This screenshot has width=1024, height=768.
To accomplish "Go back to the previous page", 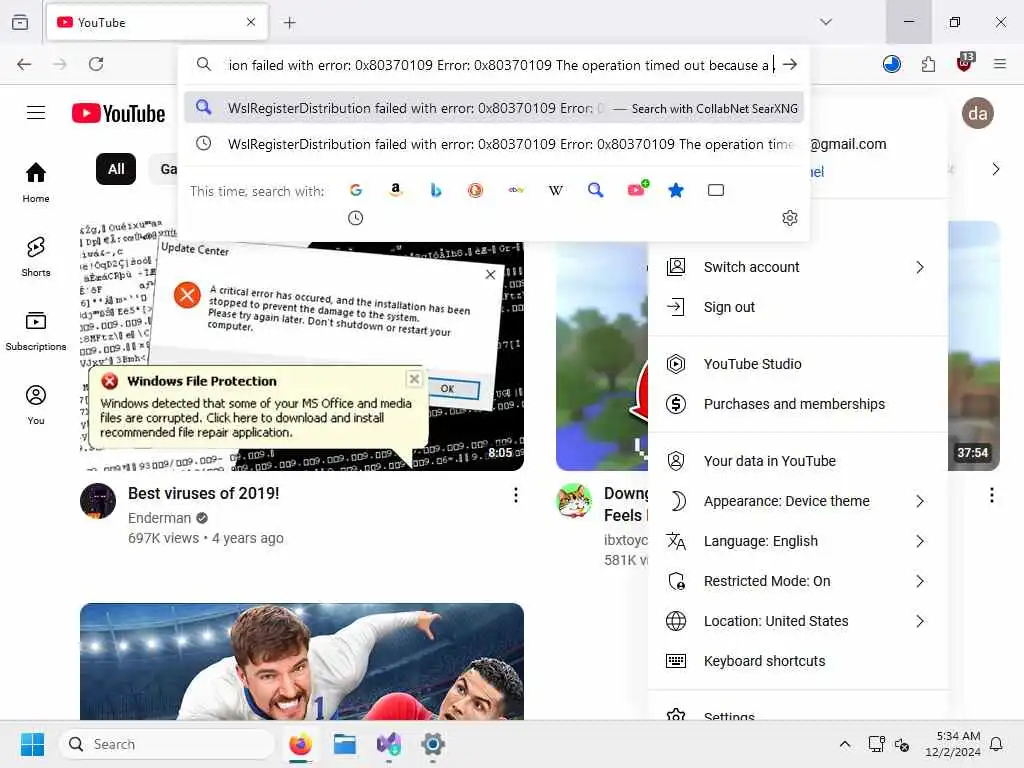I will [x=24, y=64].
